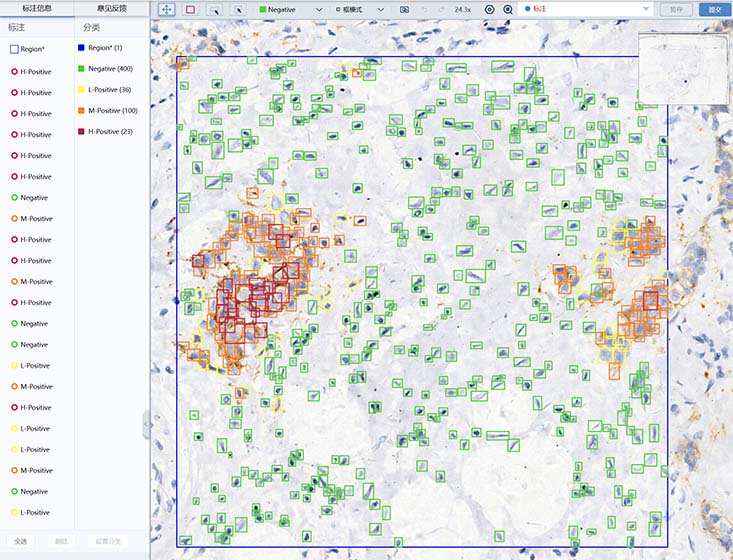Click the undo arrow icon
Screen dimensions: 733x560
point(424,9)
